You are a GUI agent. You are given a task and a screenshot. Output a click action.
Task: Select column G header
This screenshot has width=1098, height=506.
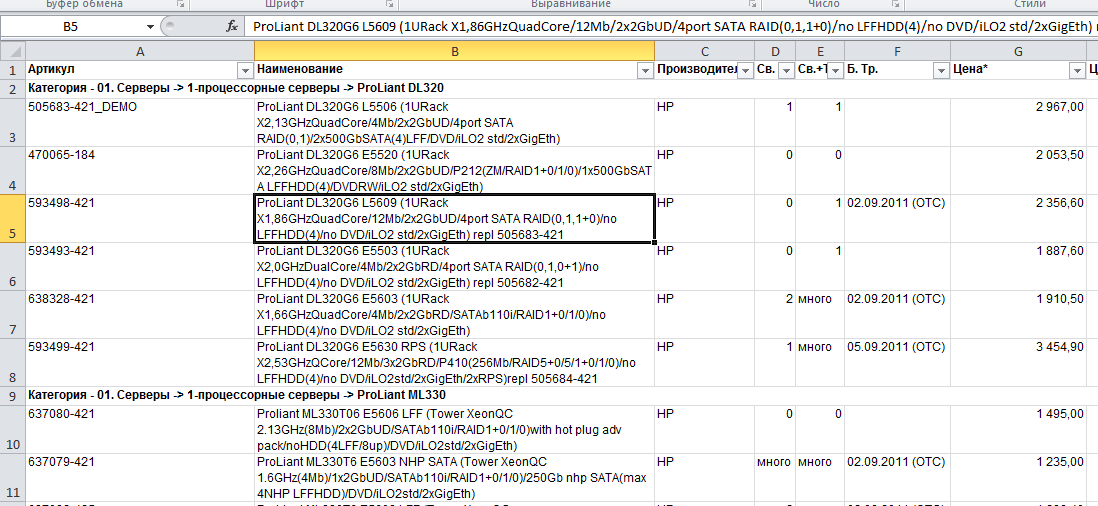coord(1018,51)
